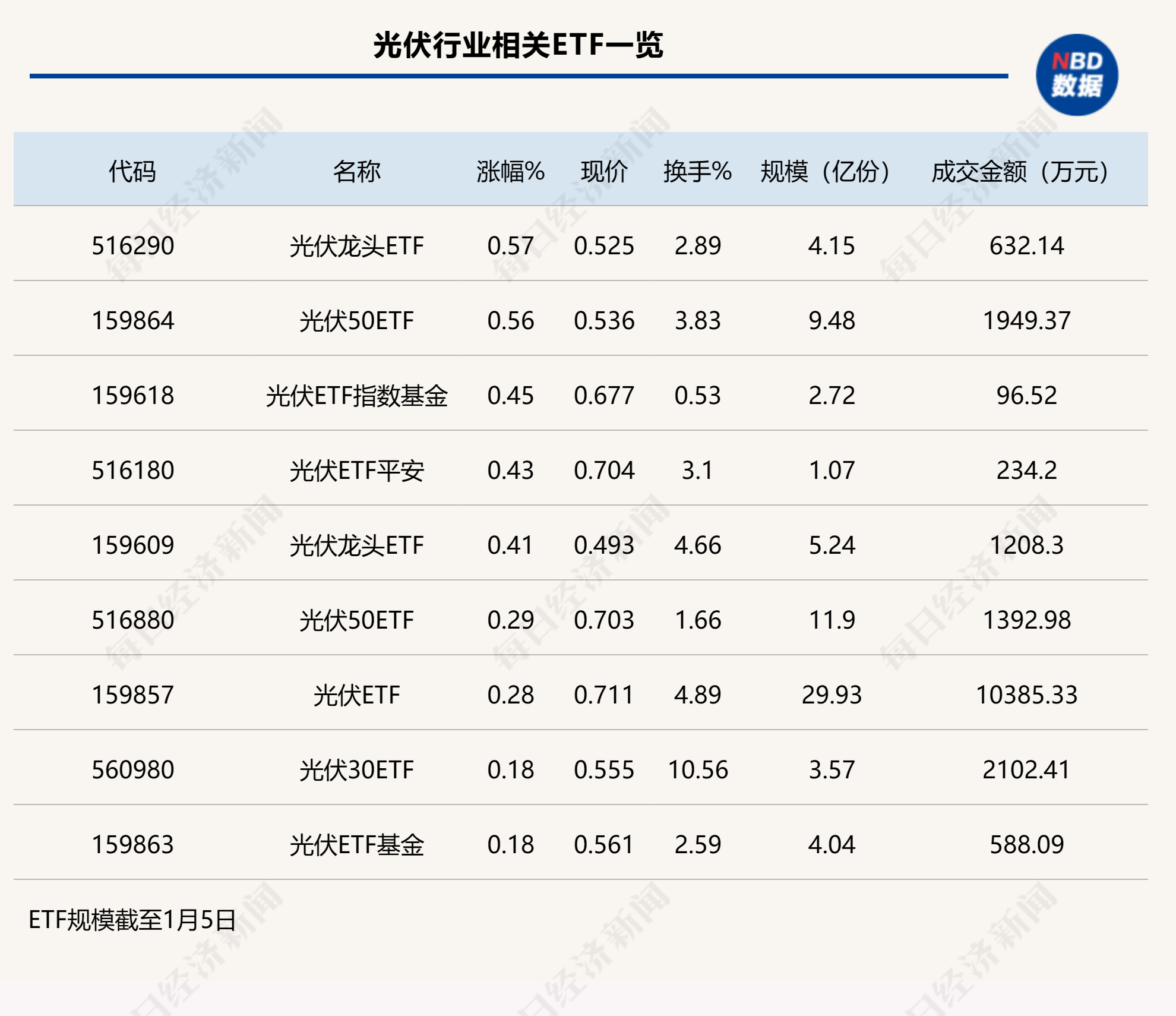Image resolution: width=1176 pixels, height=1016 pixels.
Task: Select the name cell in row 159857
Action: point(356,695)
